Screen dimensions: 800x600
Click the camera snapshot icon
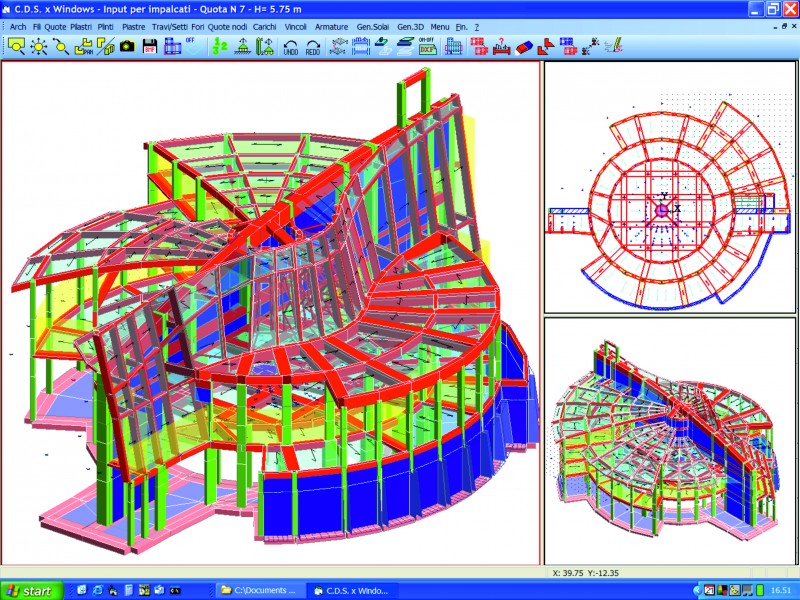point(127,45)
